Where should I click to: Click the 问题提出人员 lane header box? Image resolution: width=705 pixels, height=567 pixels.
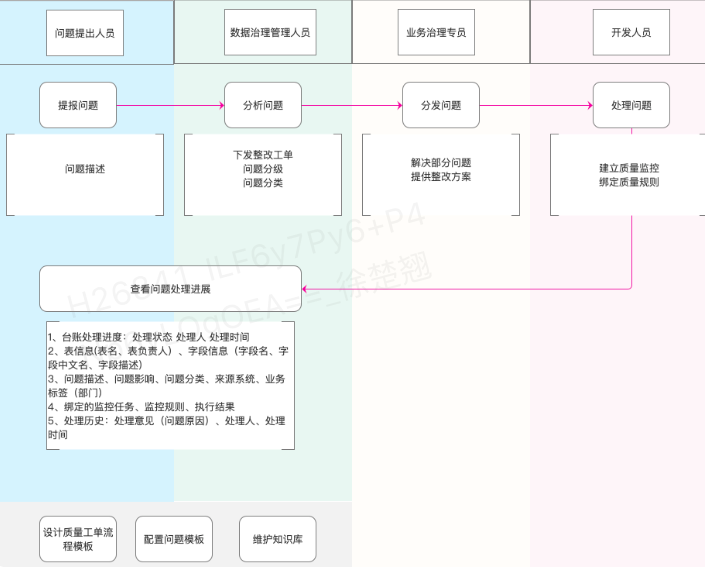86,33
